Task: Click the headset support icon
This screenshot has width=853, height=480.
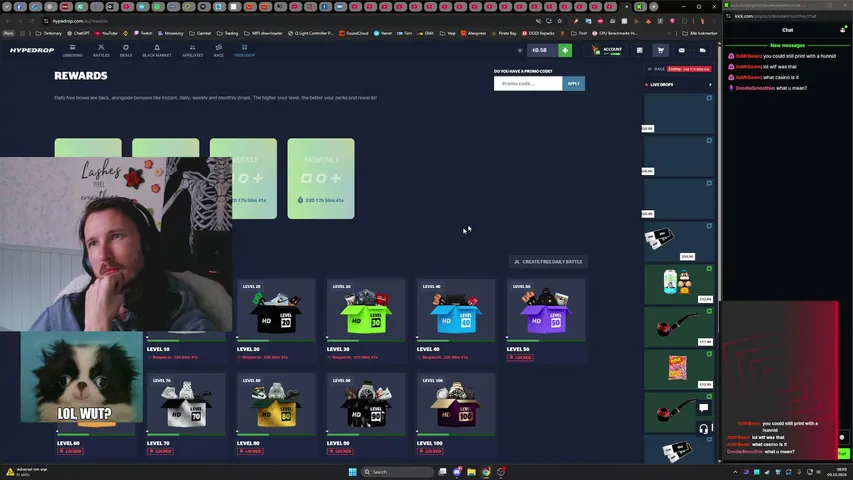Action: [703, 429]
